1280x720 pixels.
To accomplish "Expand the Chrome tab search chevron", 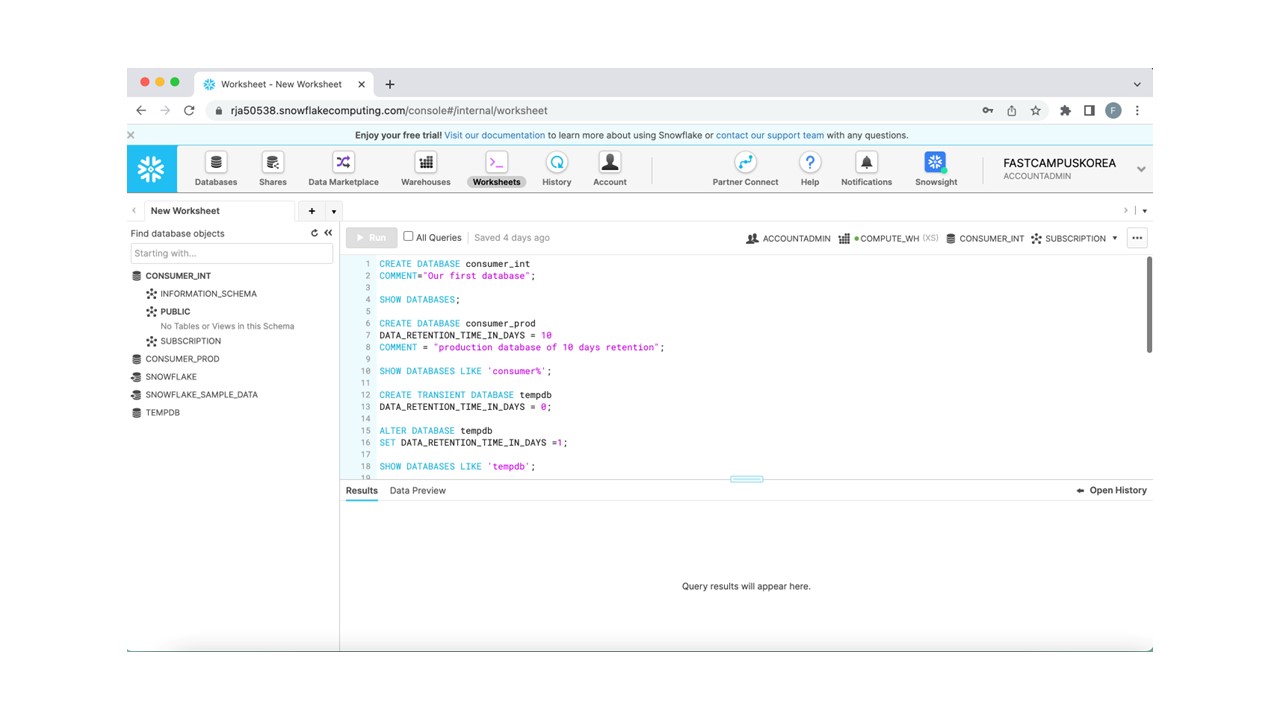I will tap(1137, 85).
